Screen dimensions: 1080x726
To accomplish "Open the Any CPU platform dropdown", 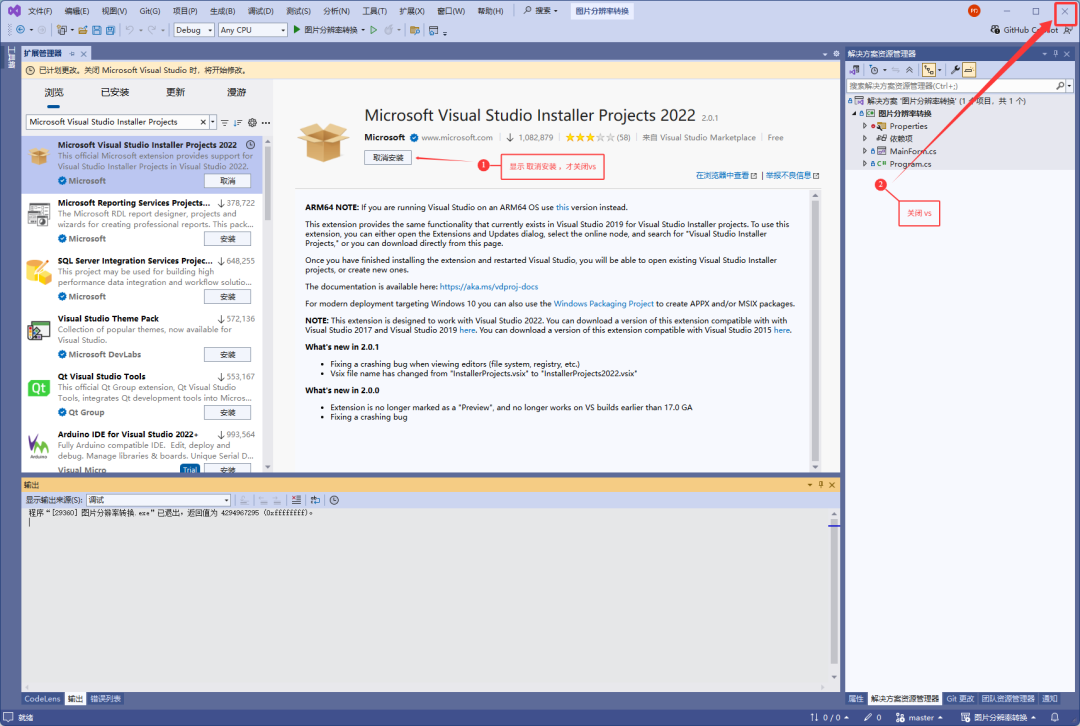I will [253, 30].
